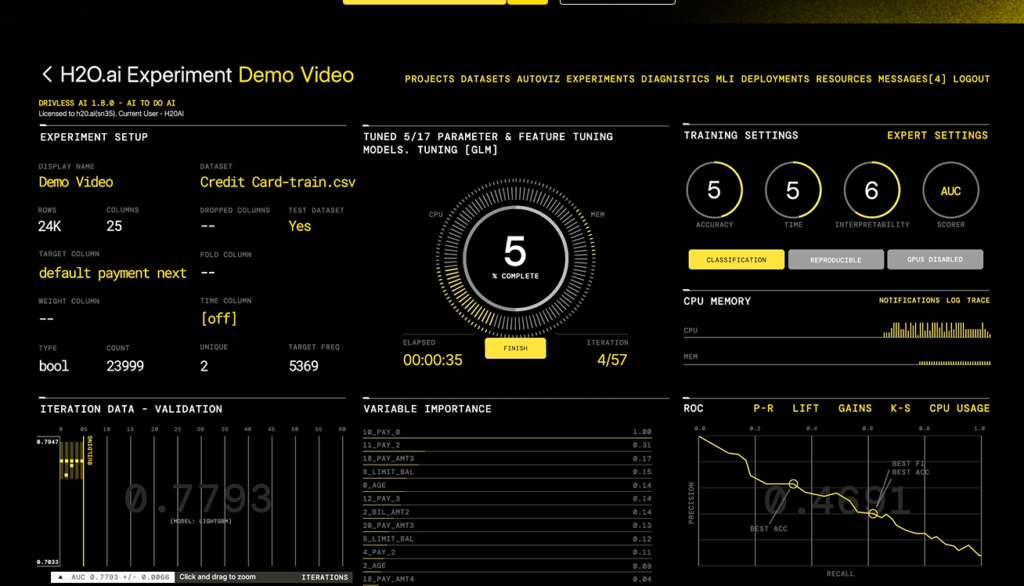Select the 12_PAY_3 variable row
The height and width of the screenshot is (586, 1024).
(x=507, y=498)
